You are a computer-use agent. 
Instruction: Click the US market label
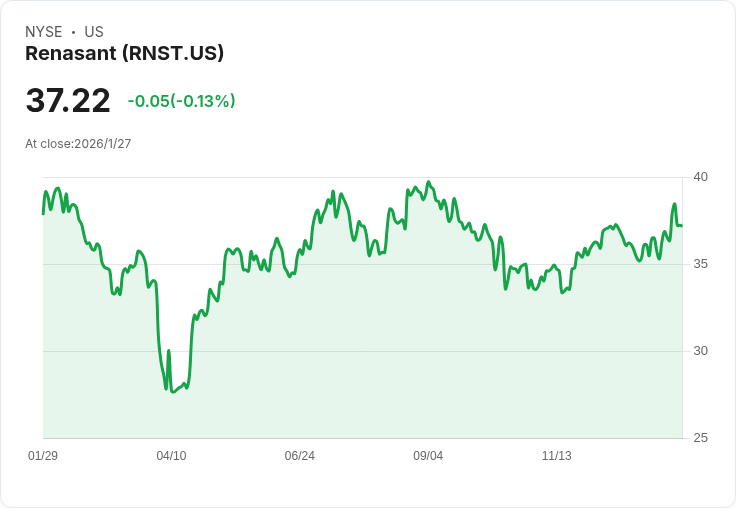94,31
